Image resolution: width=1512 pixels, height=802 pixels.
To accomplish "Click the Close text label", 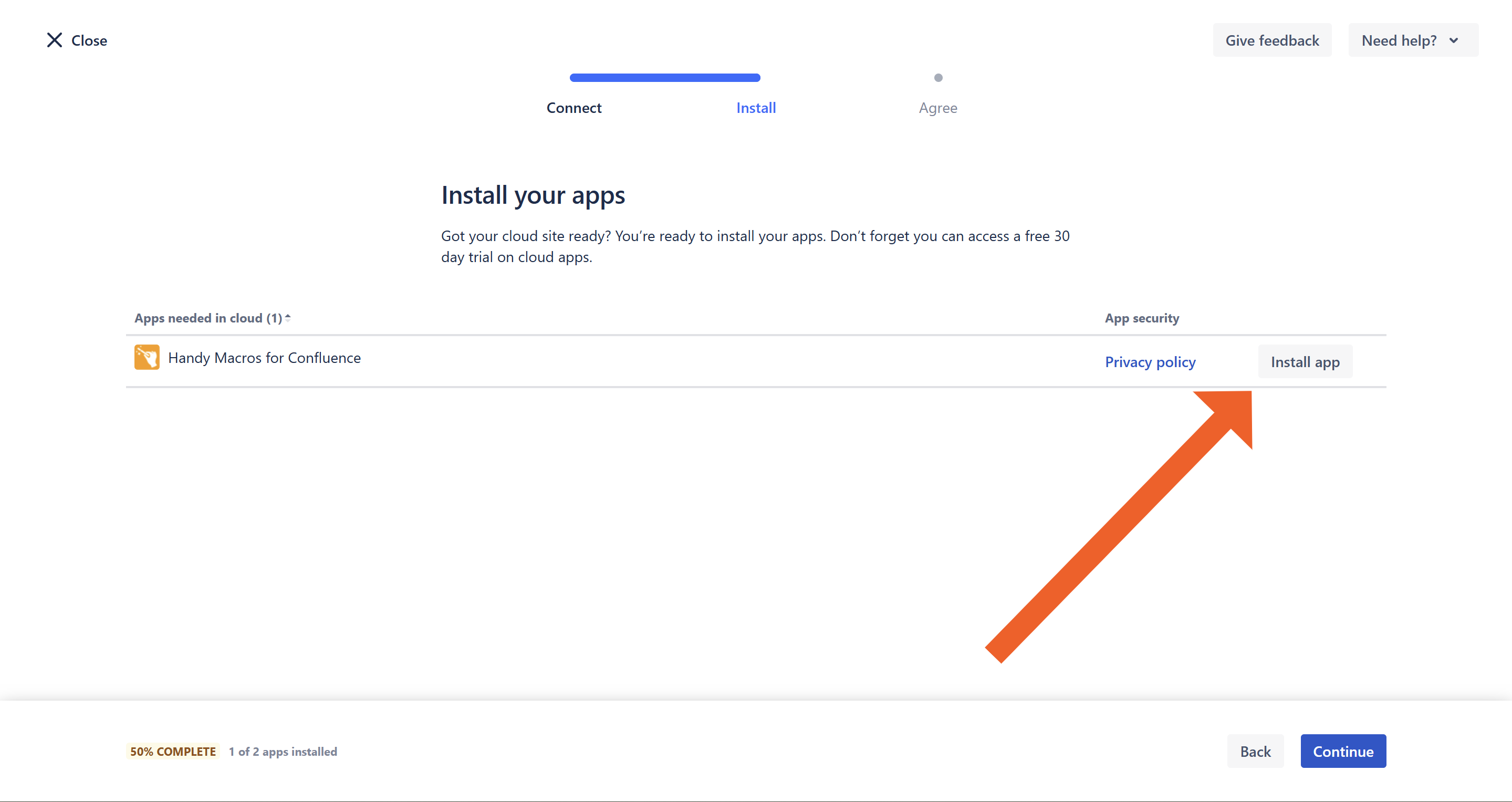I will pos(89,40).
